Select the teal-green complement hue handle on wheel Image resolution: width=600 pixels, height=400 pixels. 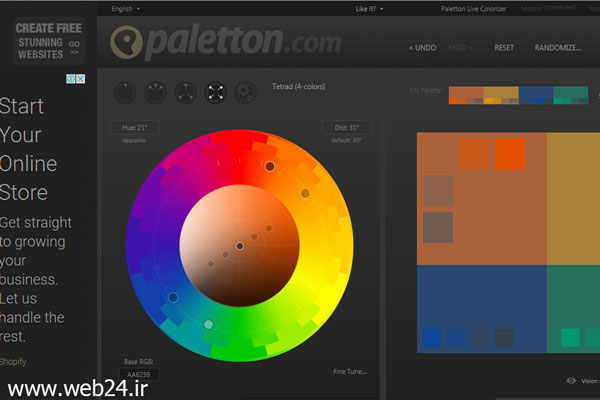[x=208, y=325]
